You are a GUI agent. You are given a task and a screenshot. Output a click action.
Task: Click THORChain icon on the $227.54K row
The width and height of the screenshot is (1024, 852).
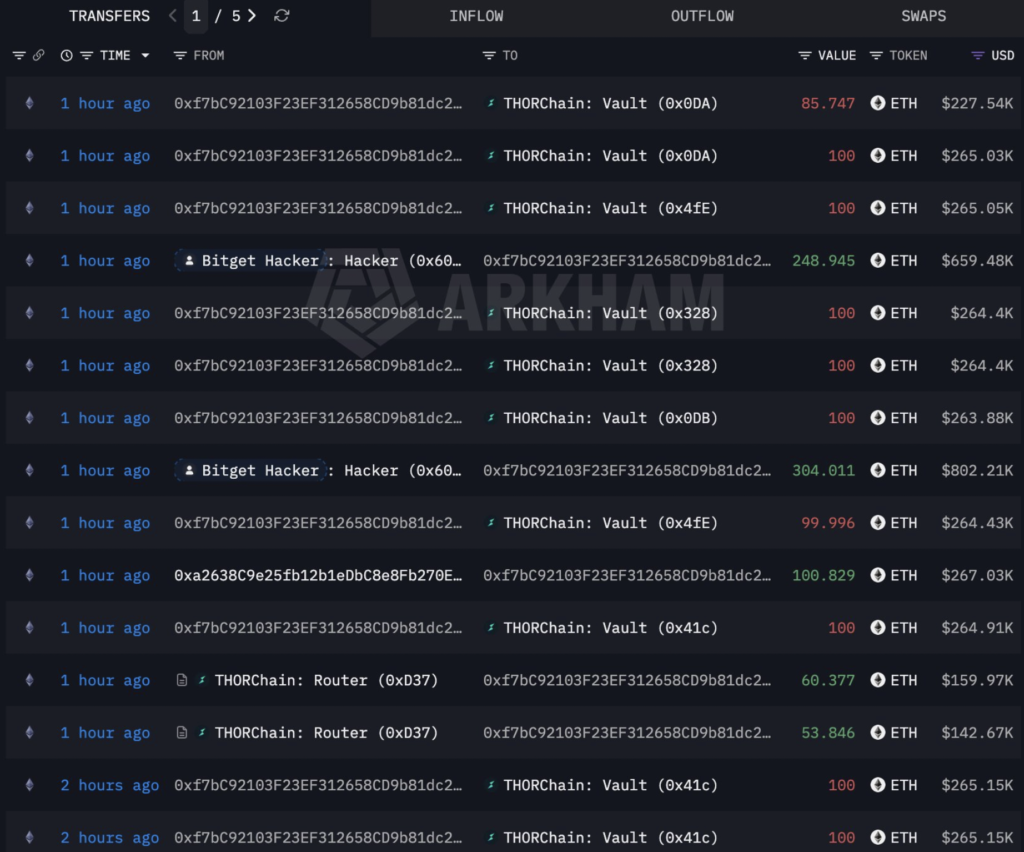click(490, 103)
